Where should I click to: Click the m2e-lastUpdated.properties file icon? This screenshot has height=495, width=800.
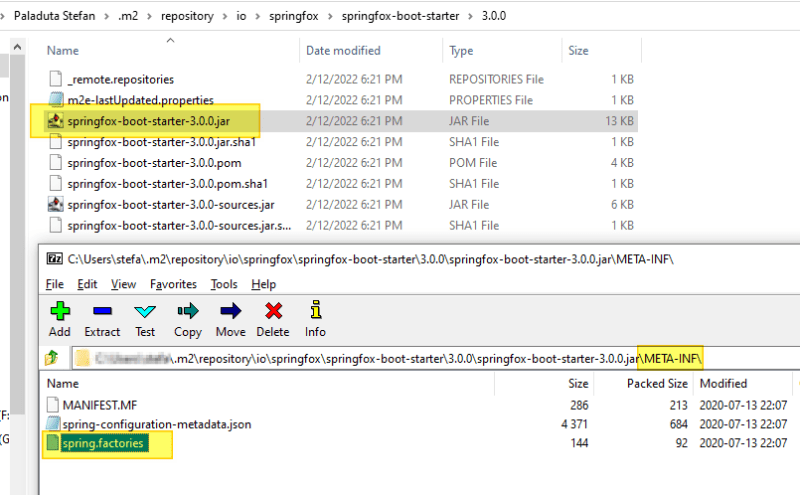(56, 100)
